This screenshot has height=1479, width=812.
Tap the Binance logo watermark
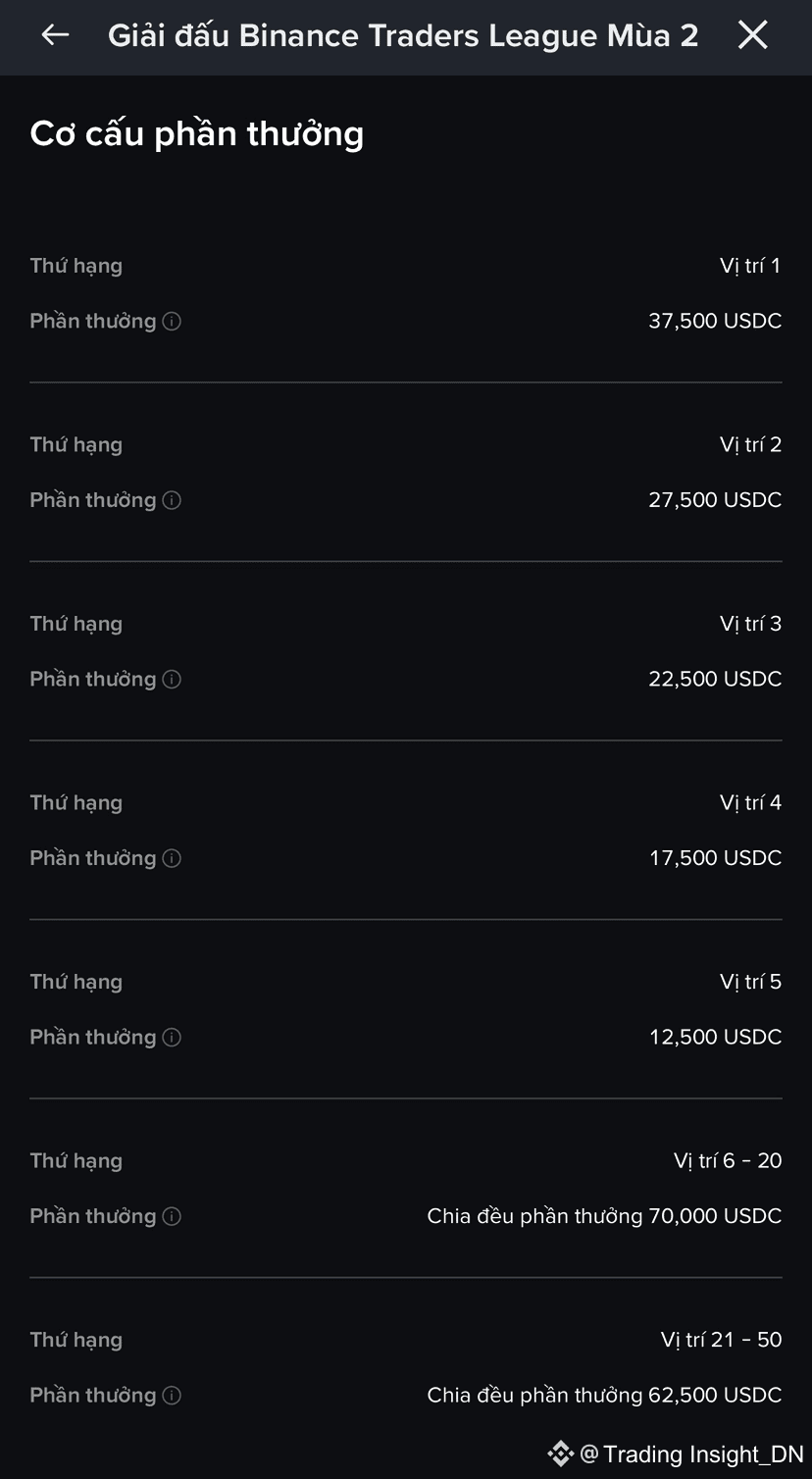[560, 1453]
